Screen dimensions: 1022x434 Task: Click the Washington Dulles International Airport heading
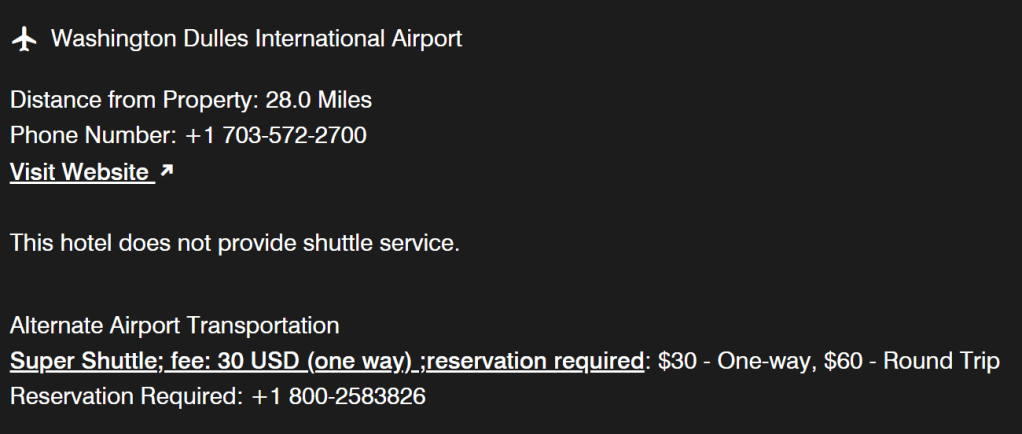(x=256, y=39)
